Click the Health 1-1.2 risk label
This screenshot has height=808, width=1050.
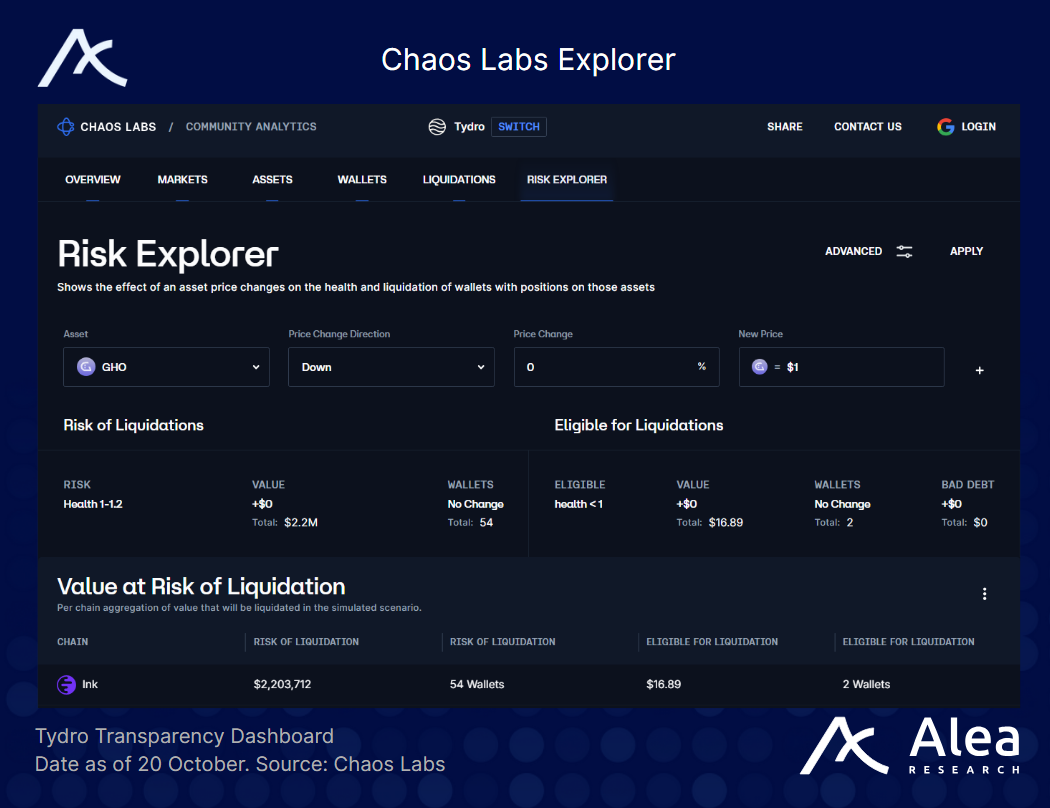point(93,504)
